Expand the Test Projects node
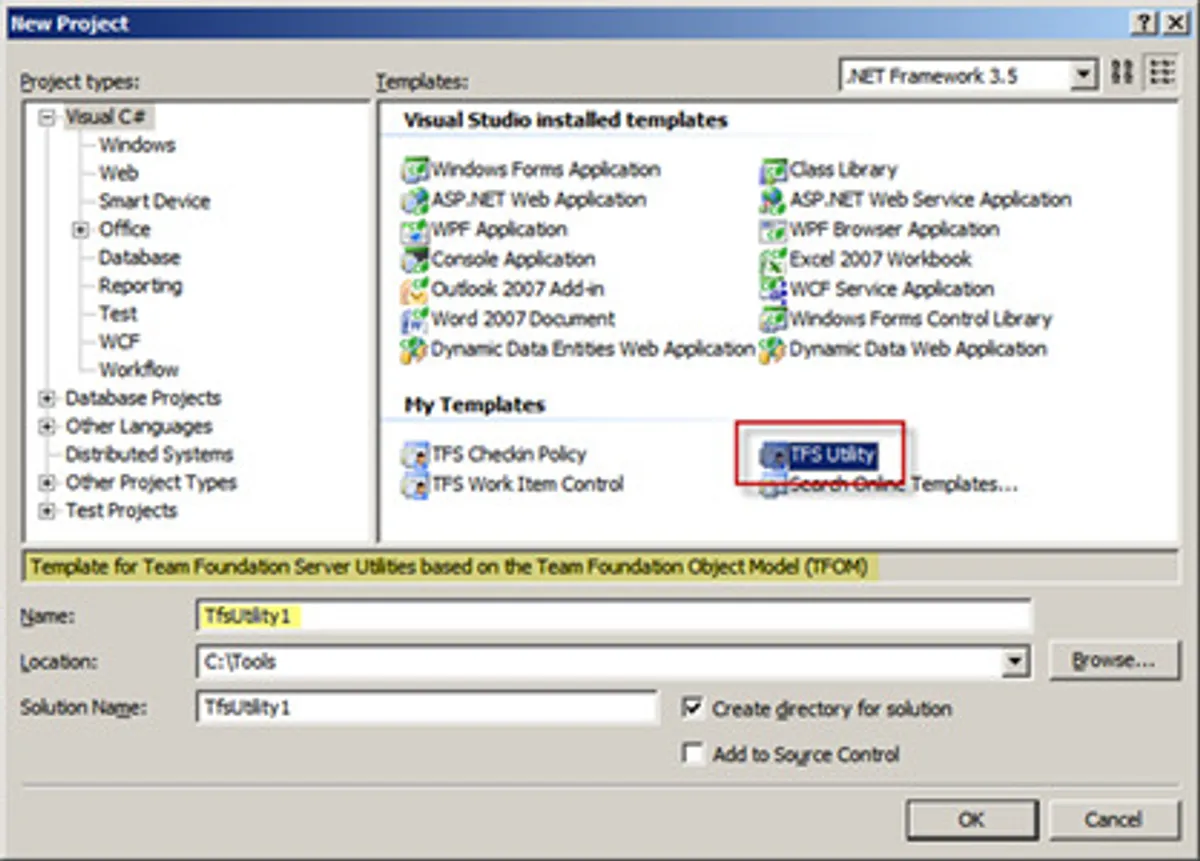Viewport: 1200px width, 861px height. coord(47,511)
